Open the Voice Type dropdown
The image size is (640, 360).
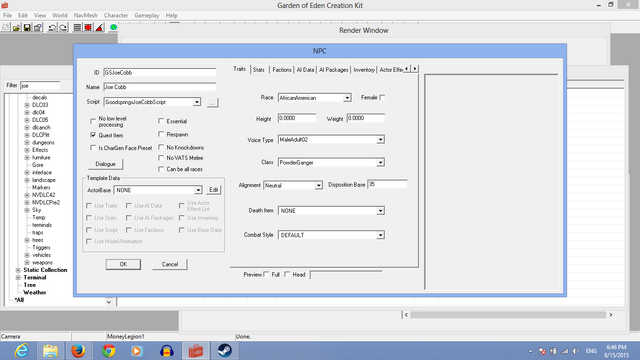pyautogui.click(x=380, y=140)
